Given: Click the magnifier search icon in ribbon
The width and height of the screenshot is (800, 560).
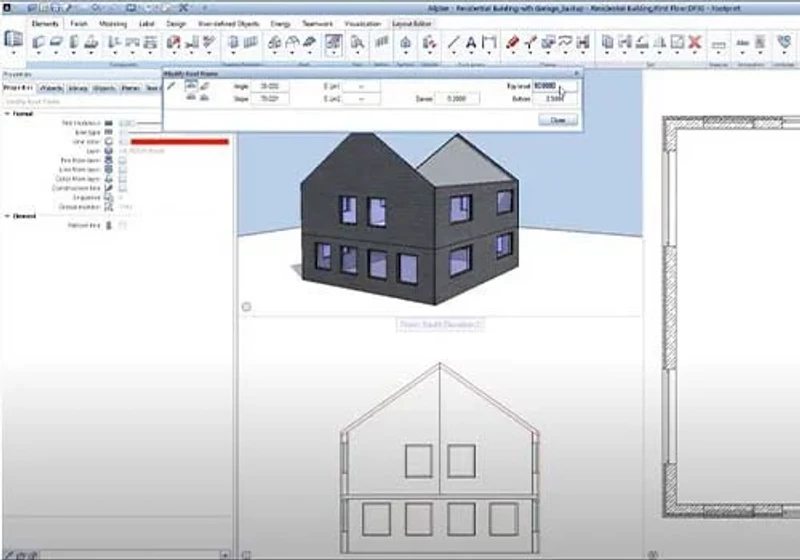Looking at the screenshot, I should (357, 42).
